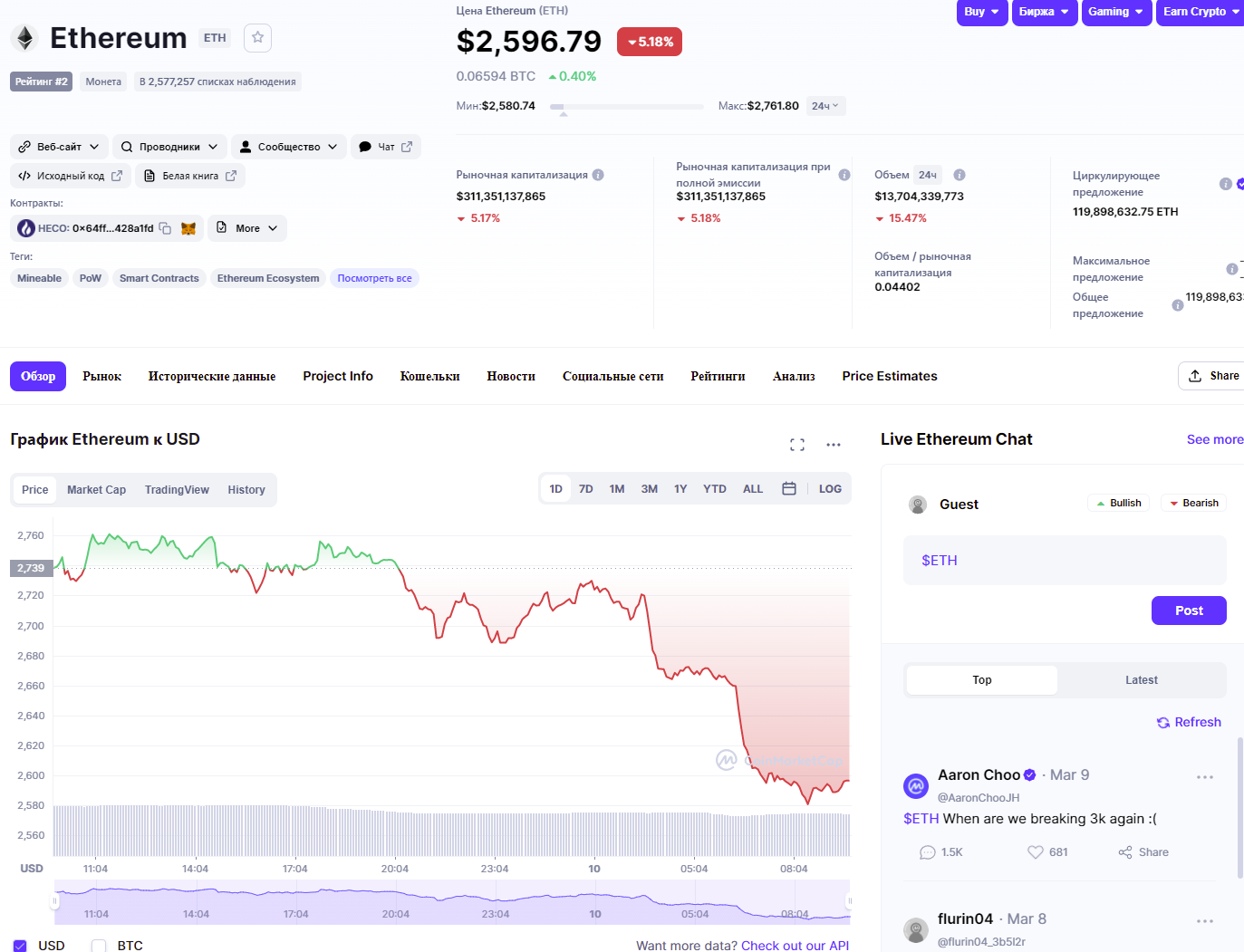1244x952 pixels.
Task: Expand the Веб-сайт dropdown
Action: click(60, 147)
